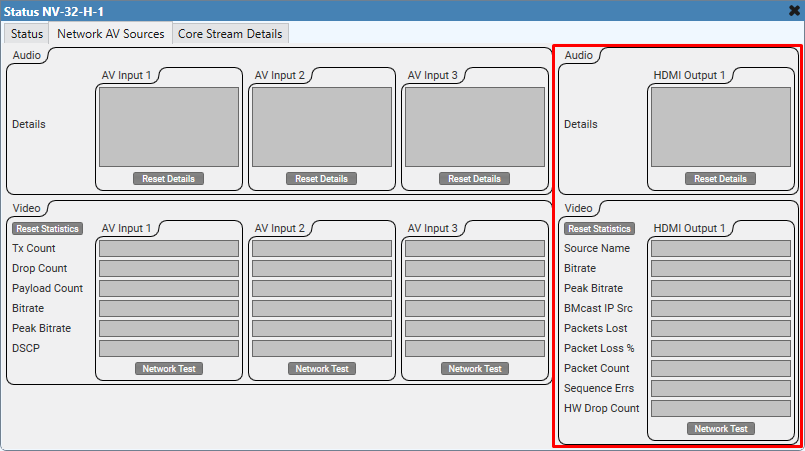Close the Status NV-32-H-1 window

coord(793,10)
